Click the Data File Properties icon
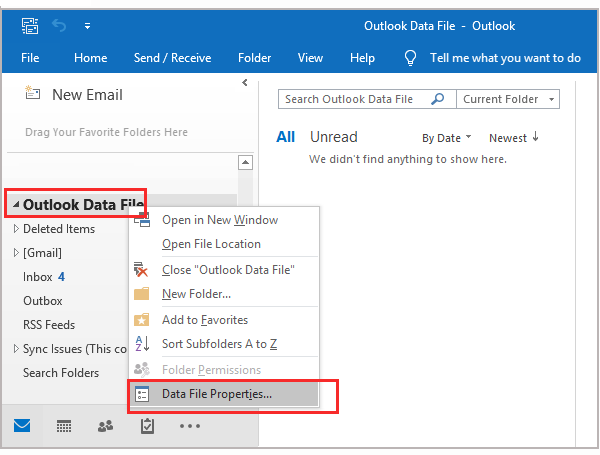 click(142, 394)
